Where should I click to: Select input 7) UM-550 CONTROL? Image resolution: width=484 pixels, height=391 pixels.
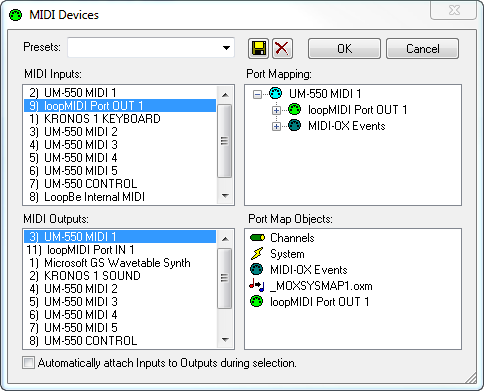[120, 184]
